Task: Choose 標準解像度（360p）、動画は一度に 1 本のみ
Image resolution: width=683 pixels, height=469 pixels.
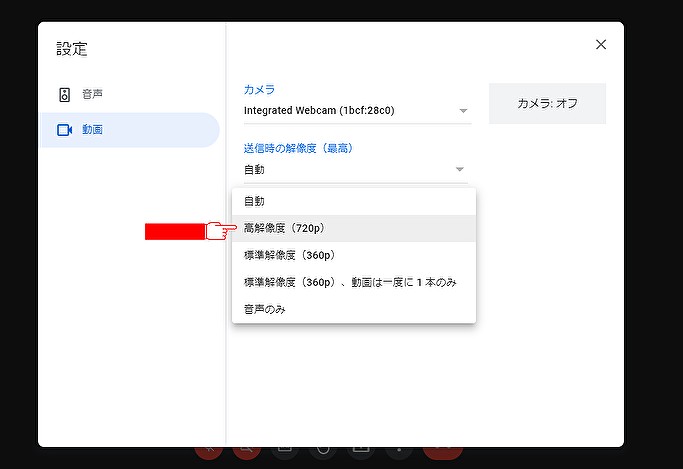Action: tap(354, 282)
